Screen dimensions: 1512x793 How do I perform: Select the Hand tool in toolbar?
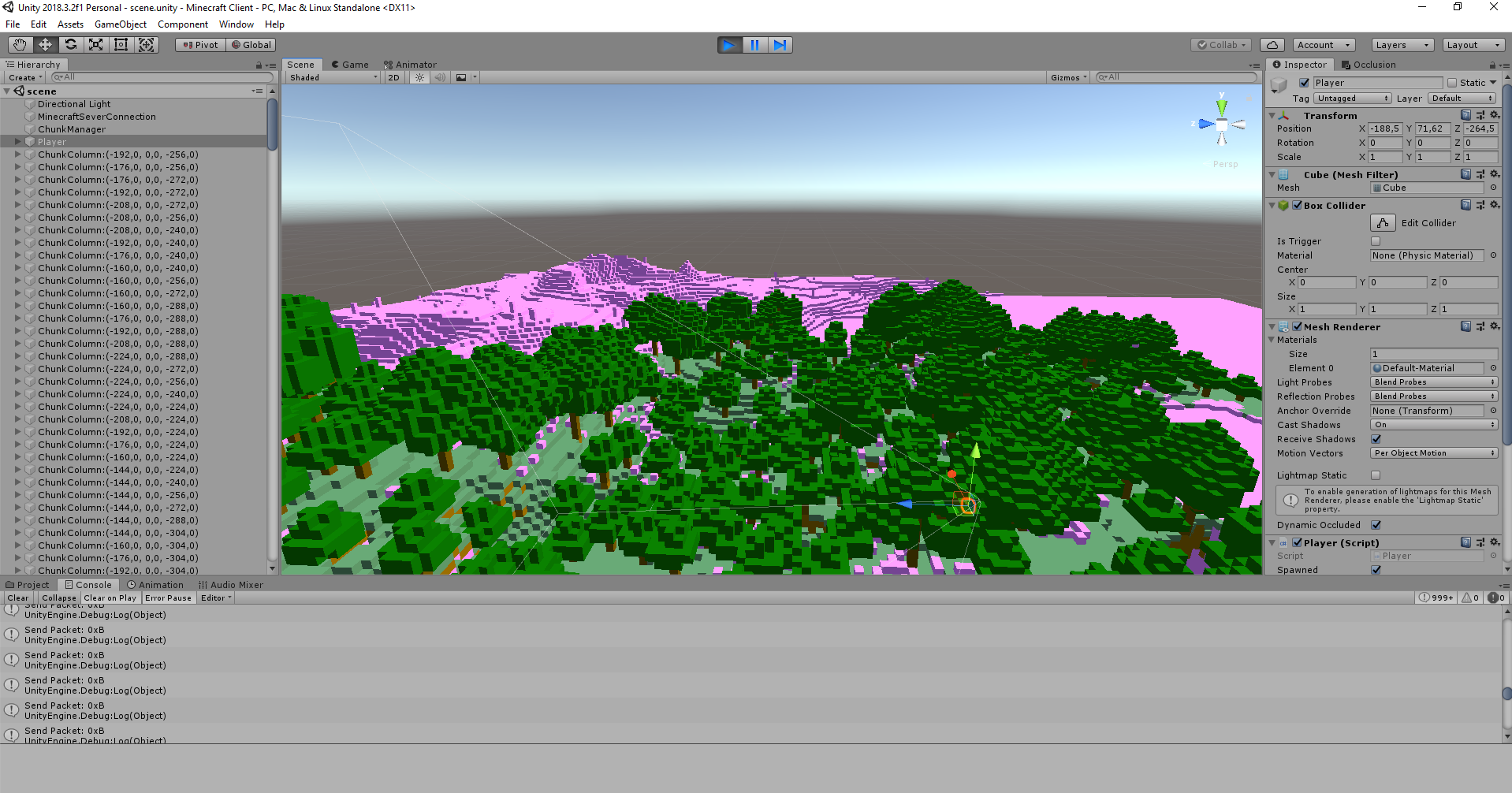(20, 45)
